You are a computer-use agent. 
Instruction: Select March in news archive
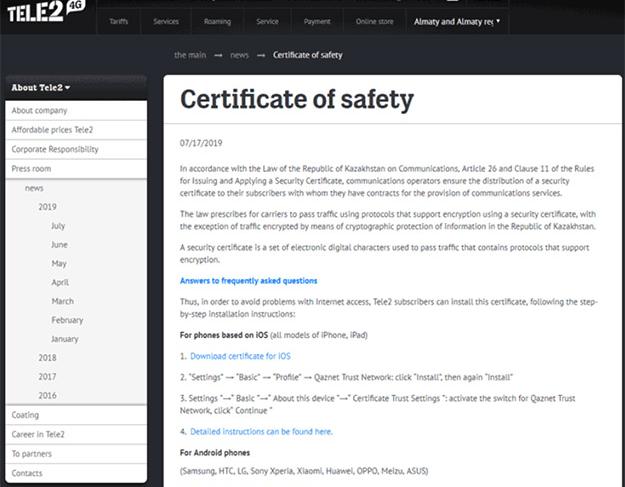[x=63, y=301]
